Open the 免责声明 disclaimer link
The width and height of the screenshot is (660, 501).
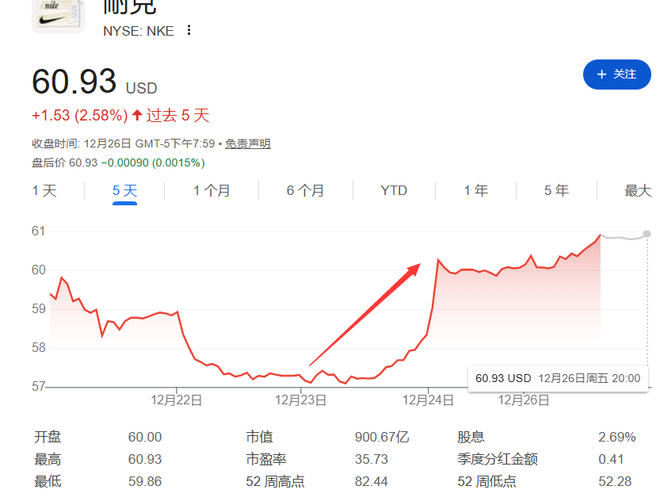[x=247, y=144]
